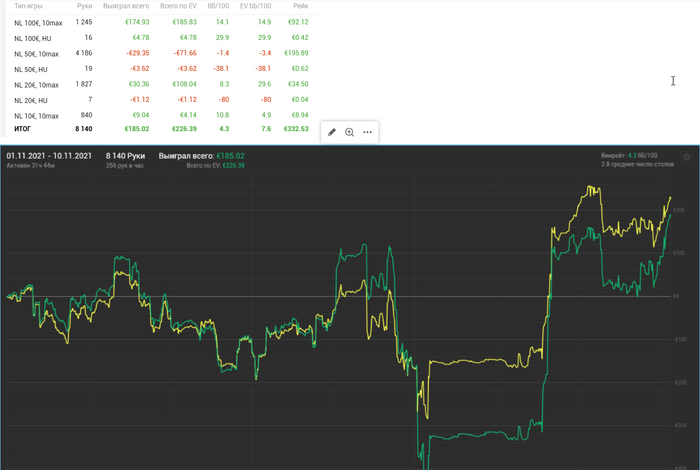Image resolution: width=700 pixels, height=470 pixels.
Task: Select the NL 100€, HU row
Action: 161,38
